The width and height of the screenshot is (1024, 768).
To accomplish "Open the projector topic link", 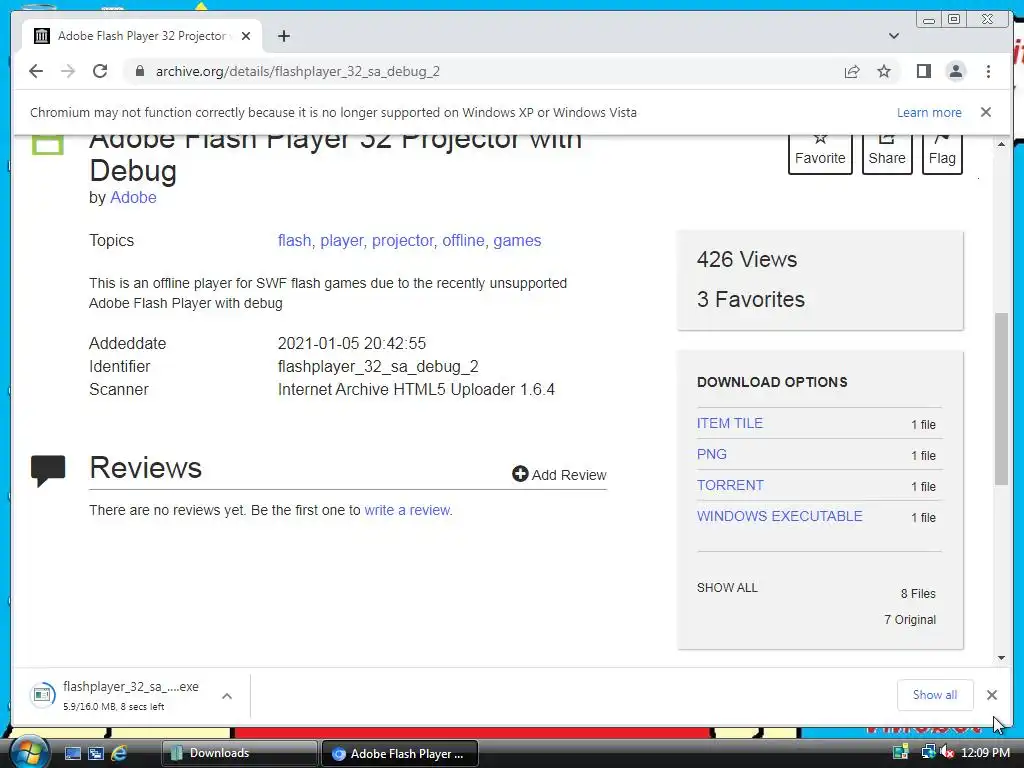I will click(402, 241).
